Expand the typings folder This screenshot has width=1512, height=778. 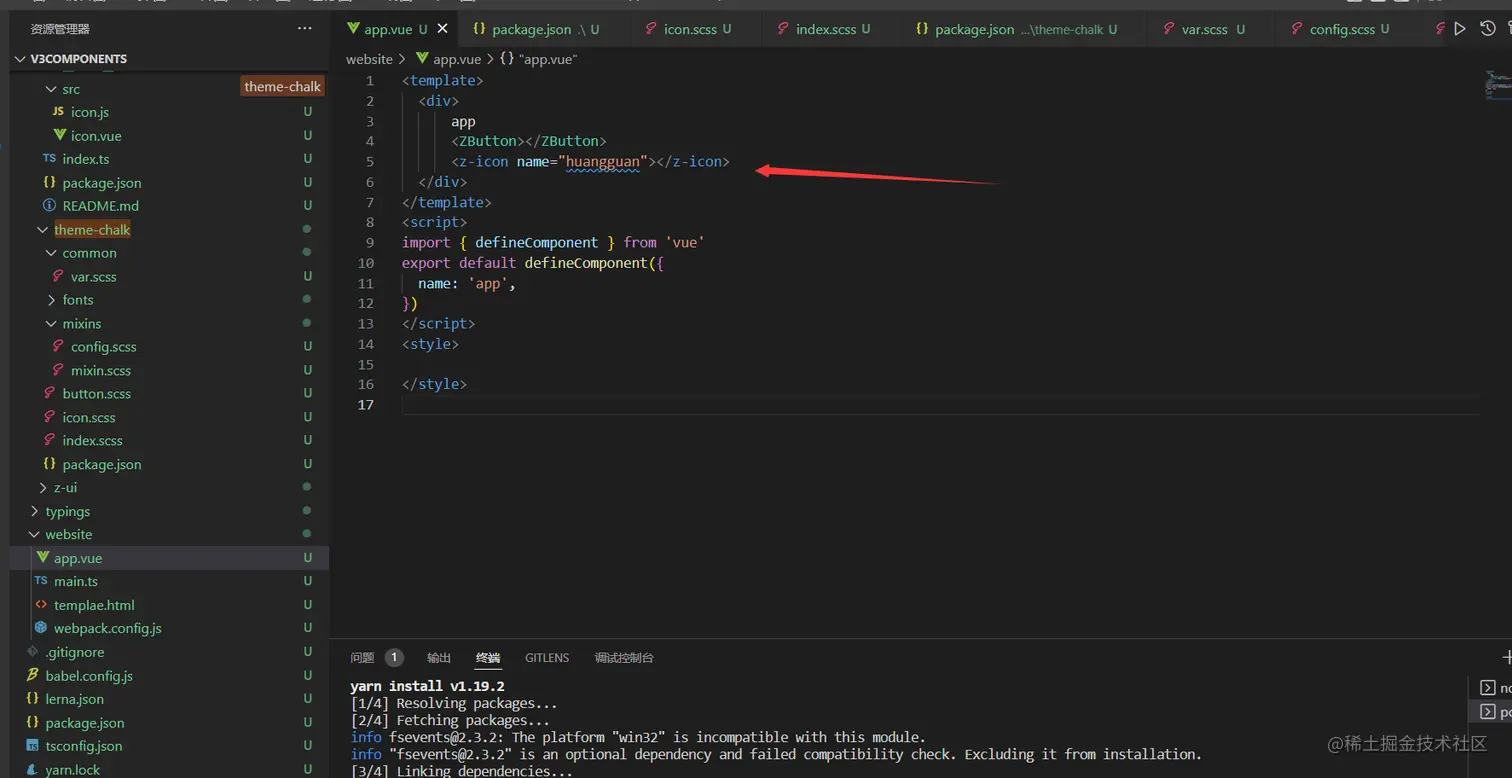35,511
